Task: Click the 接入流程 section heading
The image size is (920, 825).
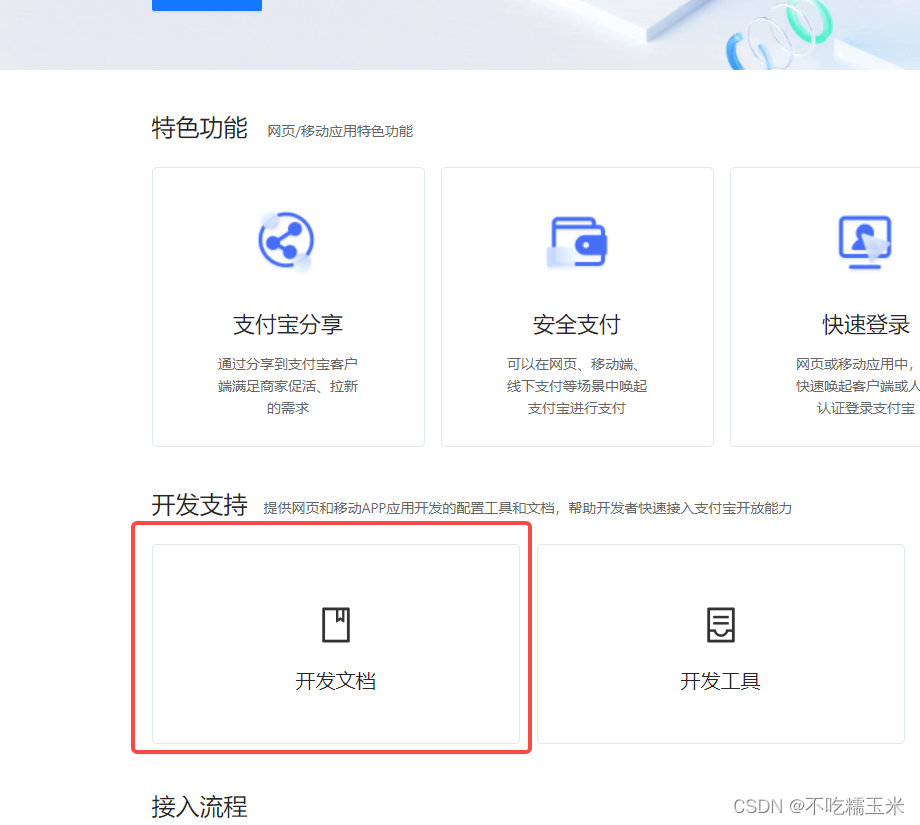Action: pos(199,807)
